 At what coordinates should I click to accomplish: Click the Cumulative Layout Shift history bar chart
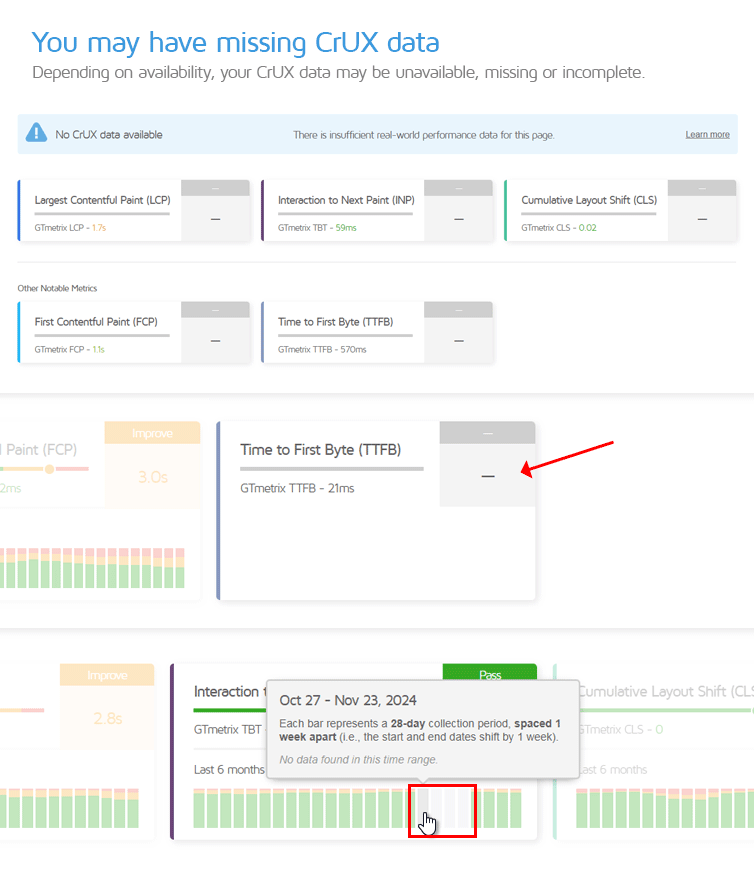pos(665,808)
